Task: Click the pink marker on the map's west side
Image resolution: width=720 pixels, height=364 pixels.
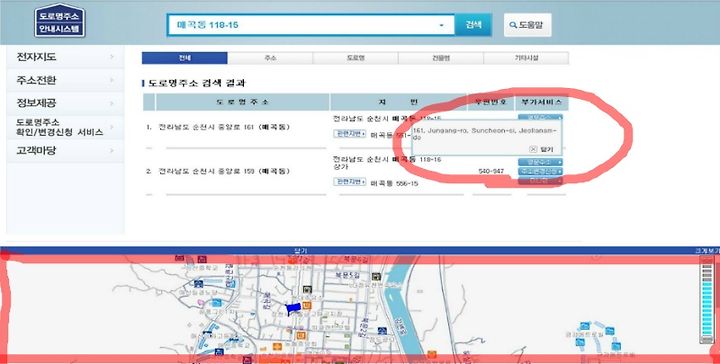Action: (201, 303)
